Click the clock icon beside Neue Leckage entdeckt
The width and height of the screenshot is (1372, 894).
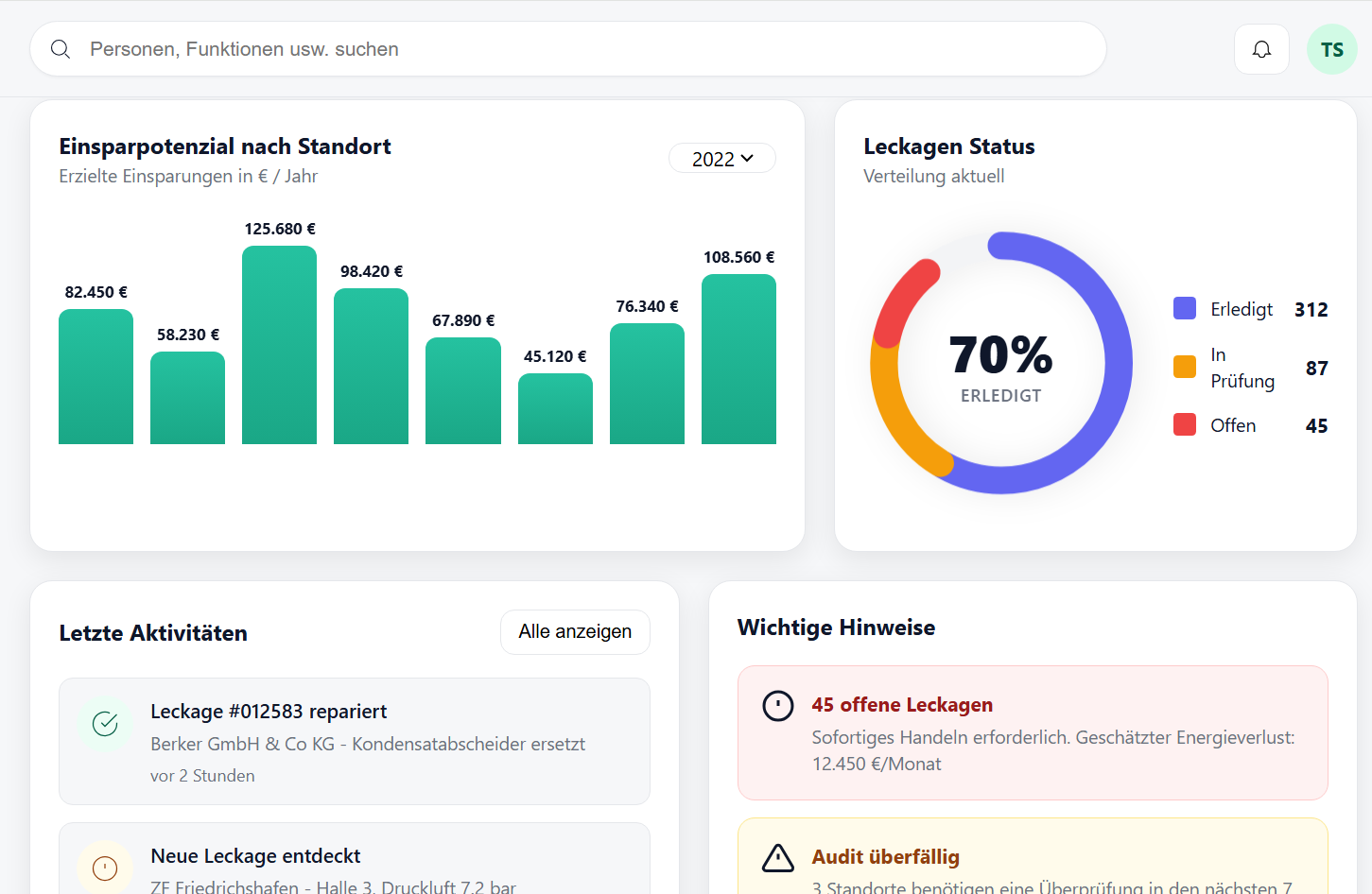105,868
